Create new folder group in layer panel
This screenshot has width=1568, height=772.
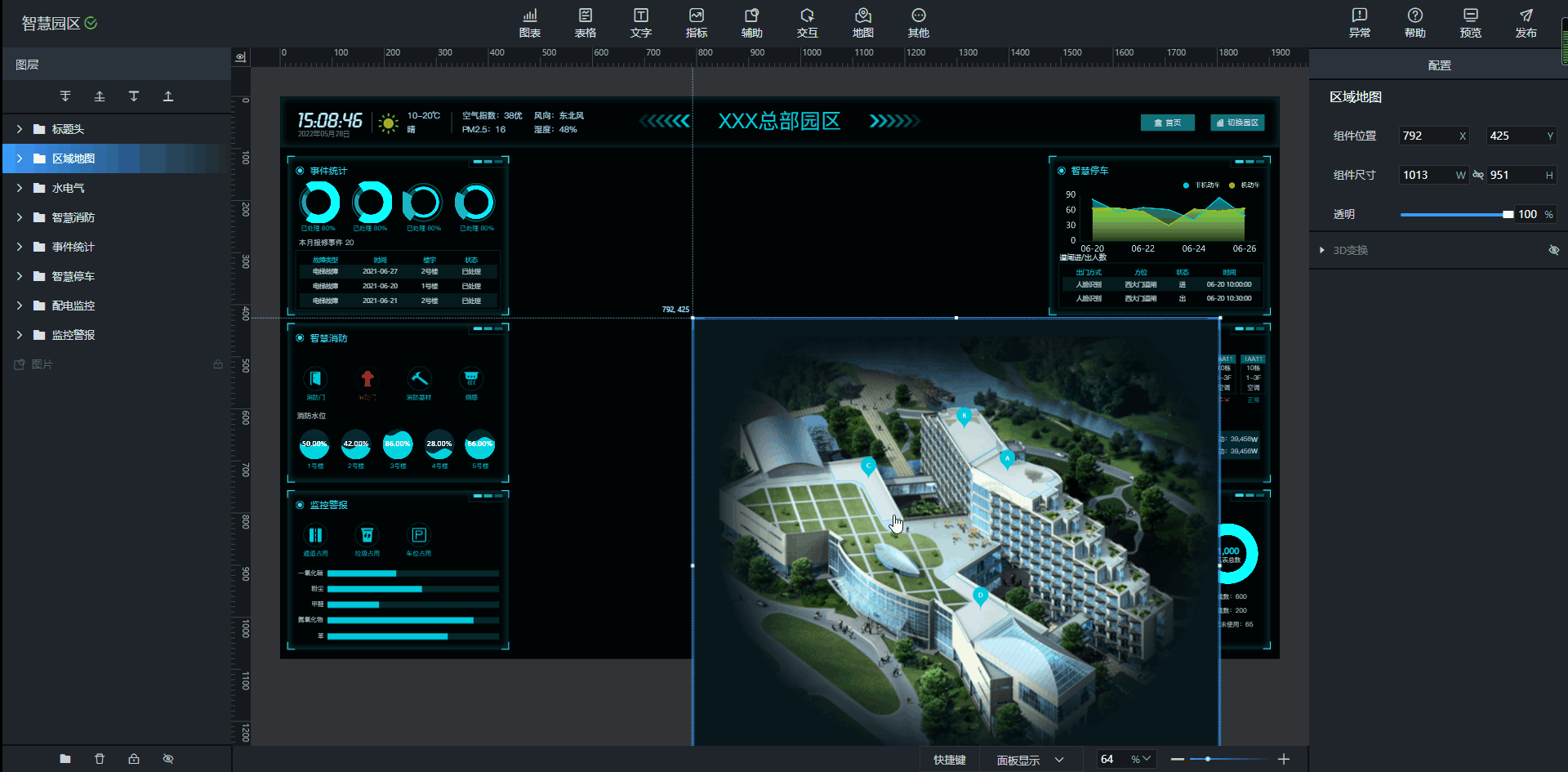click(65, 759)
